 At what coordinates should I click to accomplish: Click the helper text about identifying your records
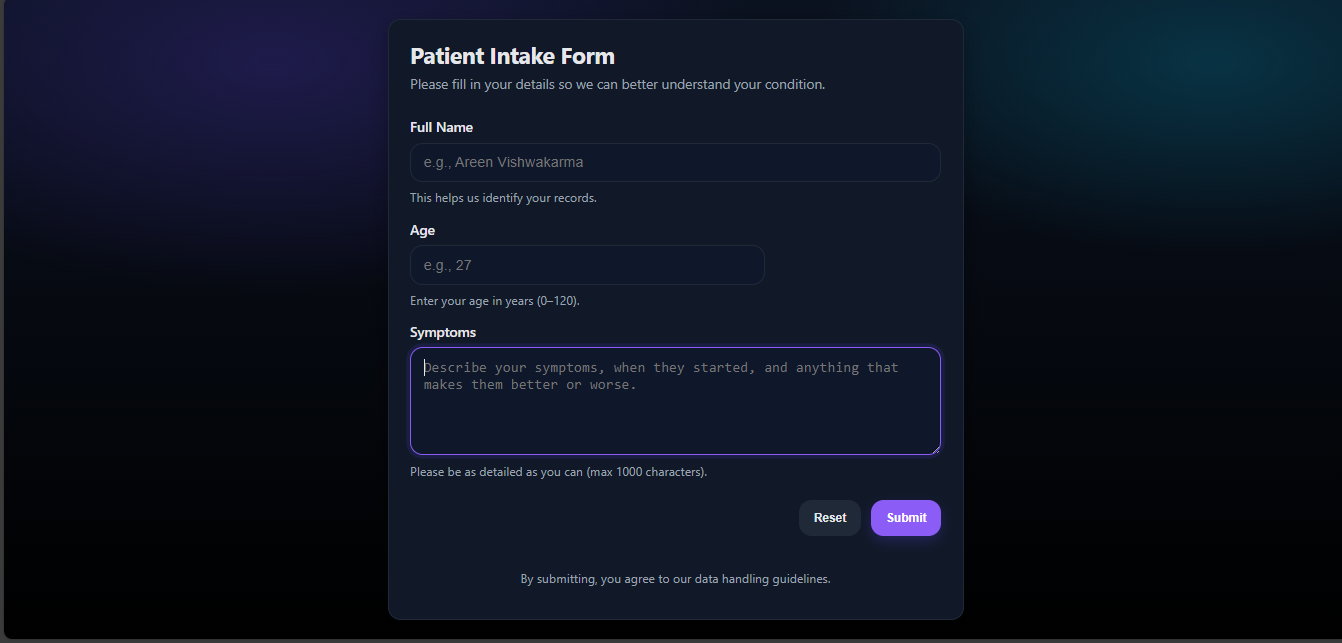coord(503,198)
